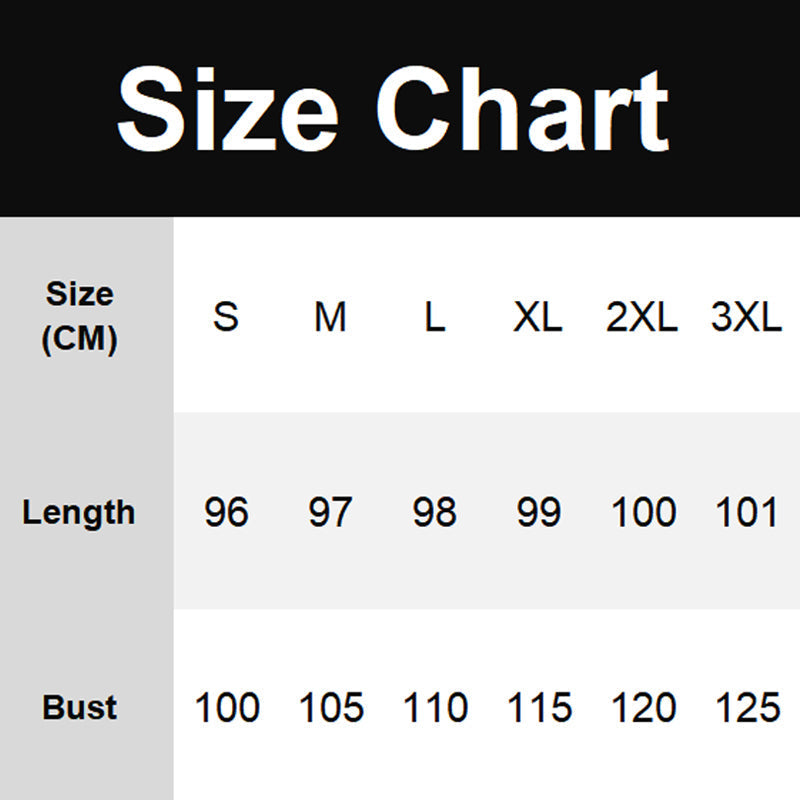Select length value 97 for size M
Image resolution: width=800 pixels, height=800 pixels.
pos(330,512)
